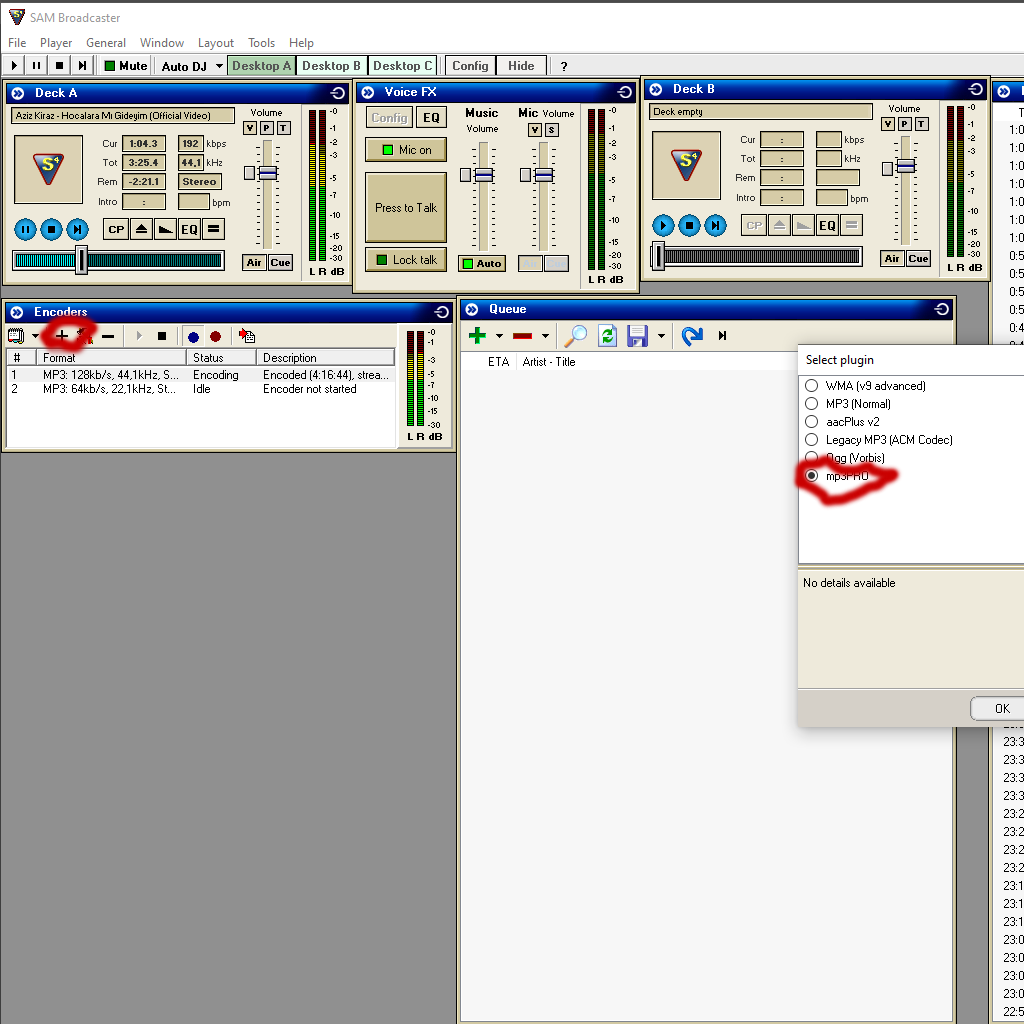Viewport: 1024px width, 1024px height.
Task: Click the Press to Talk button
Action: pos(406,208)
